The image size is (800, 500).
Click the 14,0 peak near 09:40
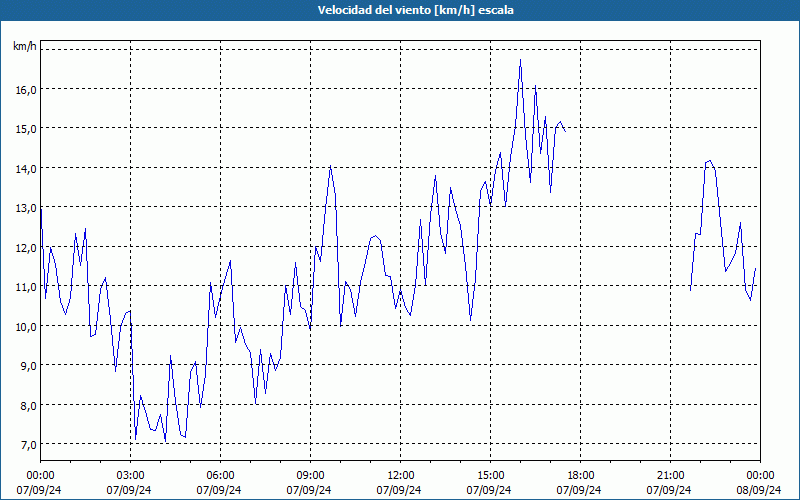click(x=331, y=166)
